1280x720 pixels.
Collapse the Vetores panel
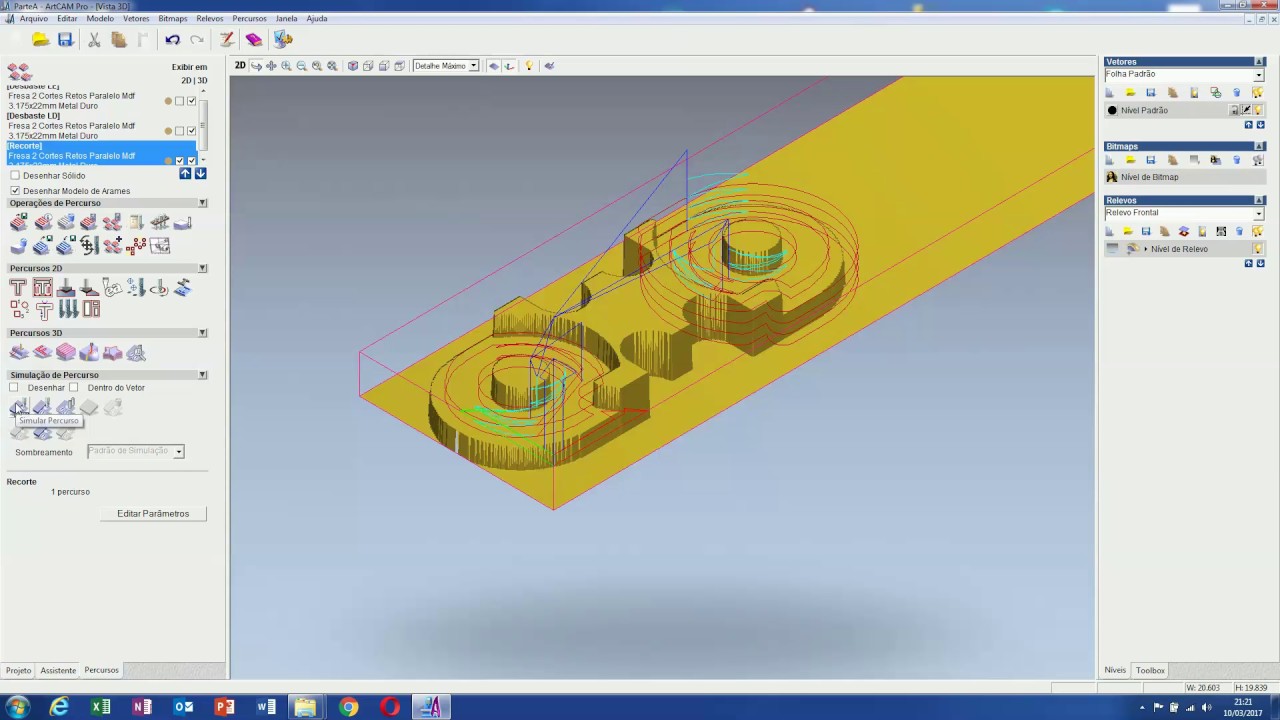click(x=1260, y=62)
